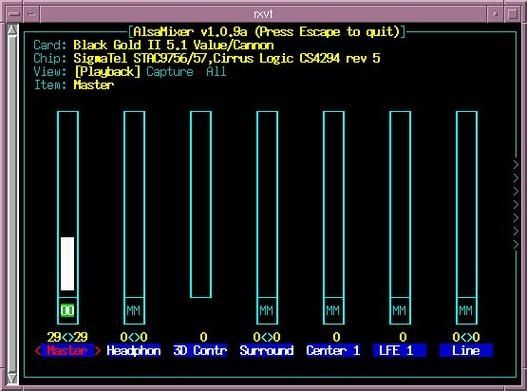Viewport: 527px width, 391px height.
Task: Click the Master volume slider bar
Action: point(68,204)
